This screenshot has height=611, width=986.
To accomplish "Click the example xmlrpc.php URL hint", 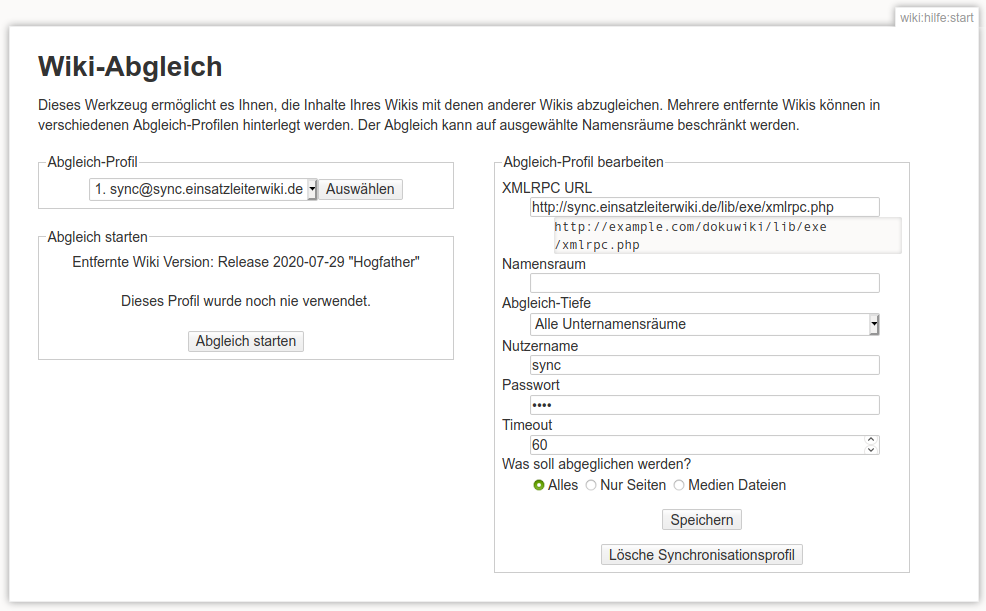I will coord(690,235).
